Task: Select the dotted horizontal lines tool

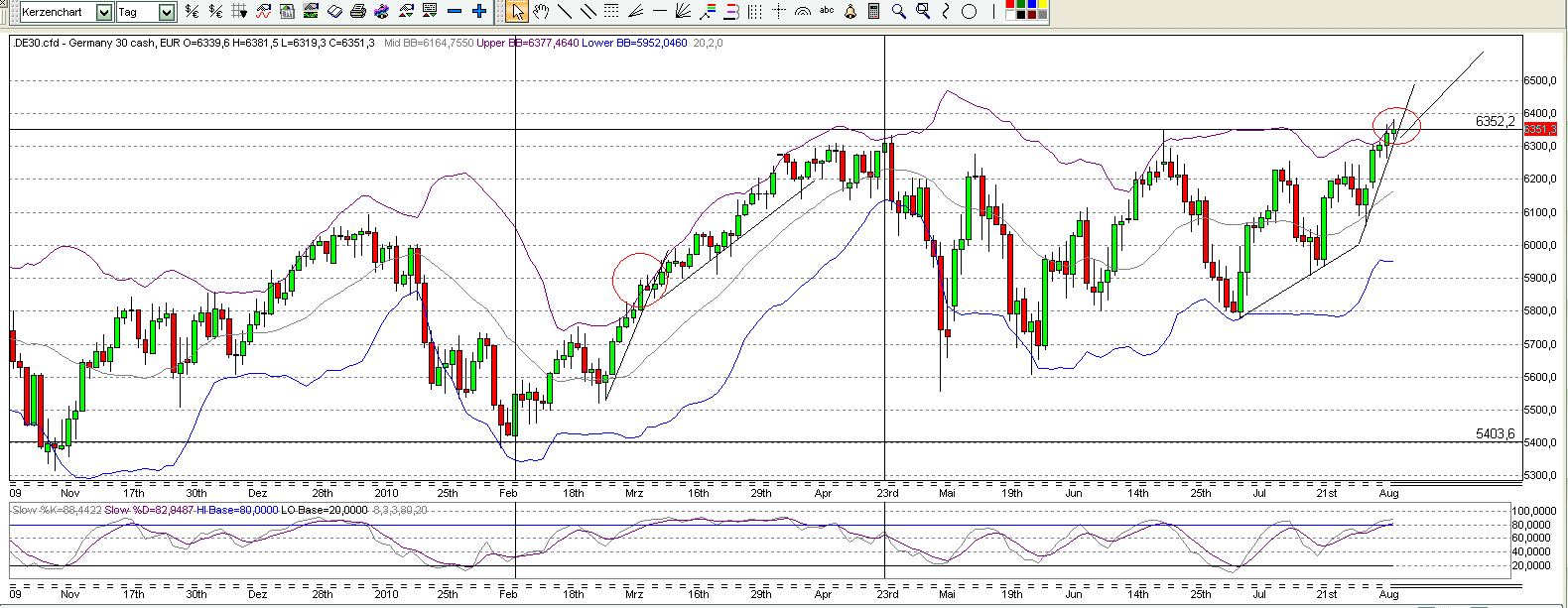Action: coord(611,11)
